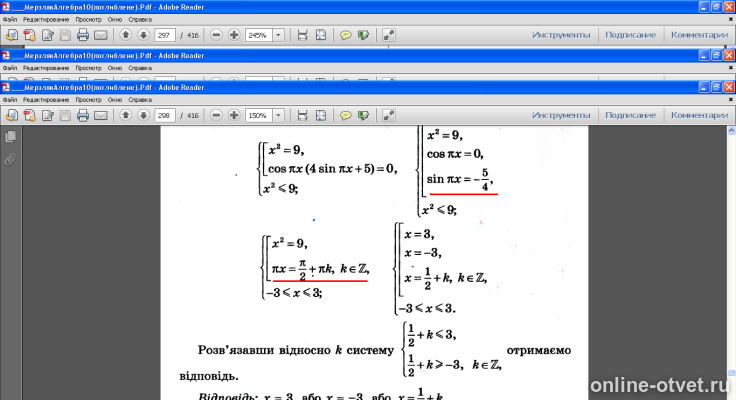Open the zoom dropdown next to 245%

pyautogui.click(x=278, y=35)
